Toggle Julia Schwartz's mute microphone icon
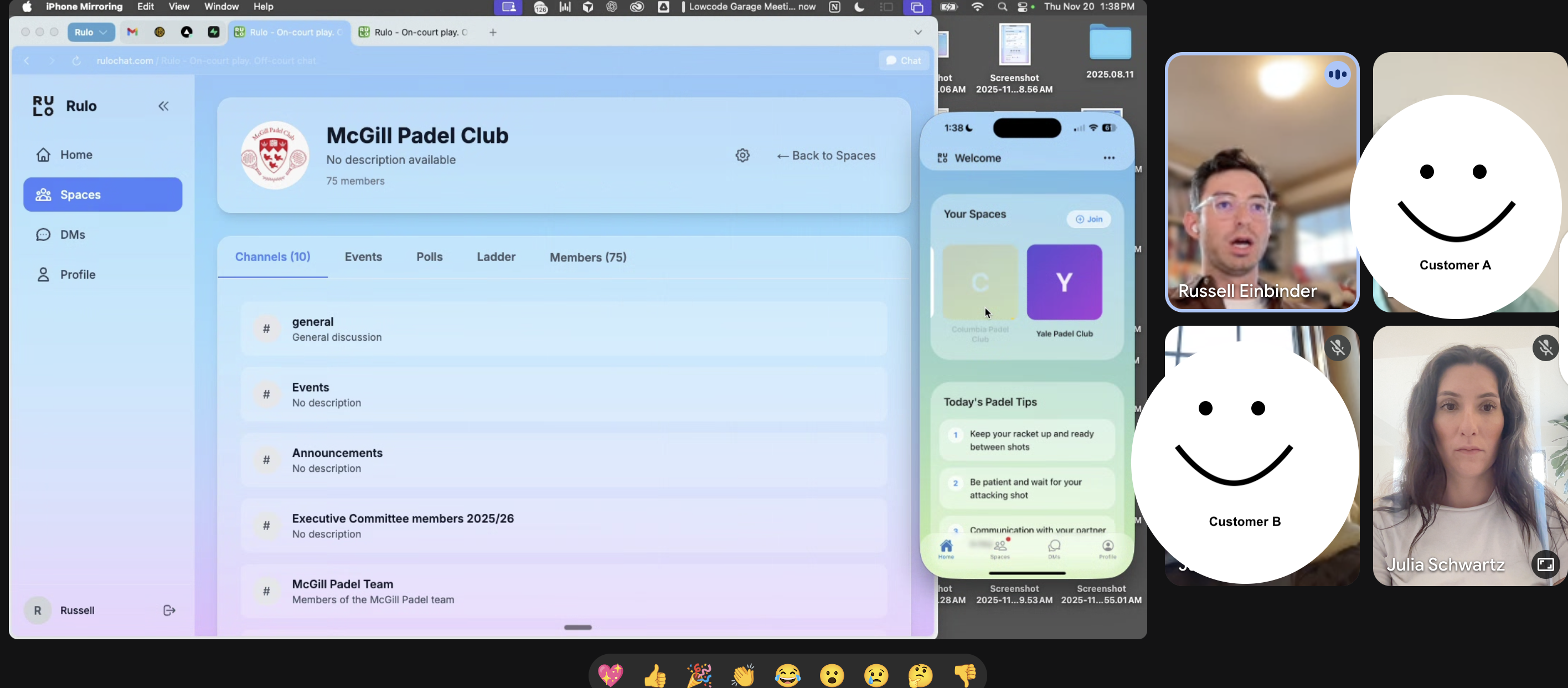 tap(1544, 348)
